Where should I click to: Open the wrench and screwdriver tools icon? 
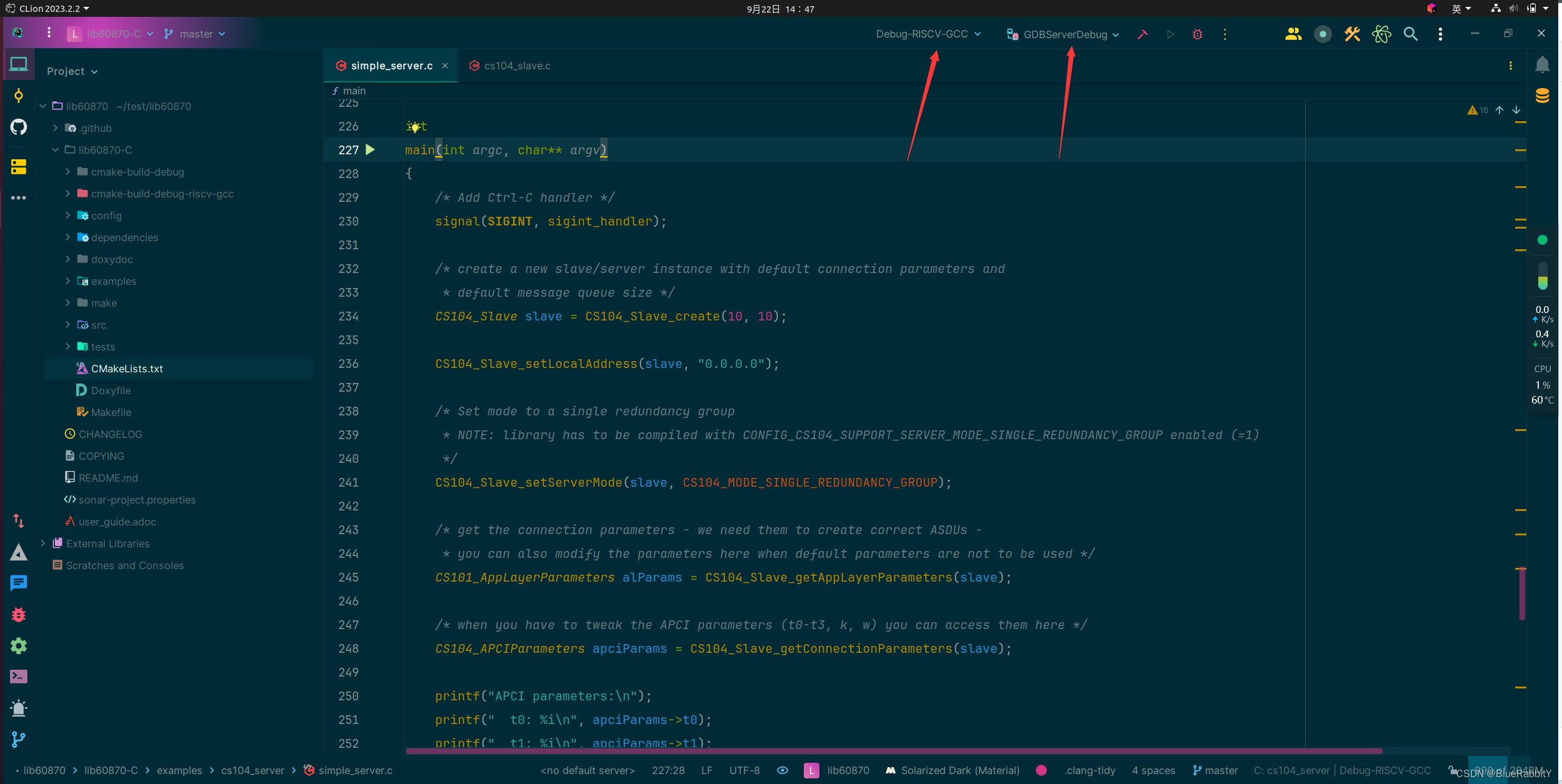point(1352,34)
